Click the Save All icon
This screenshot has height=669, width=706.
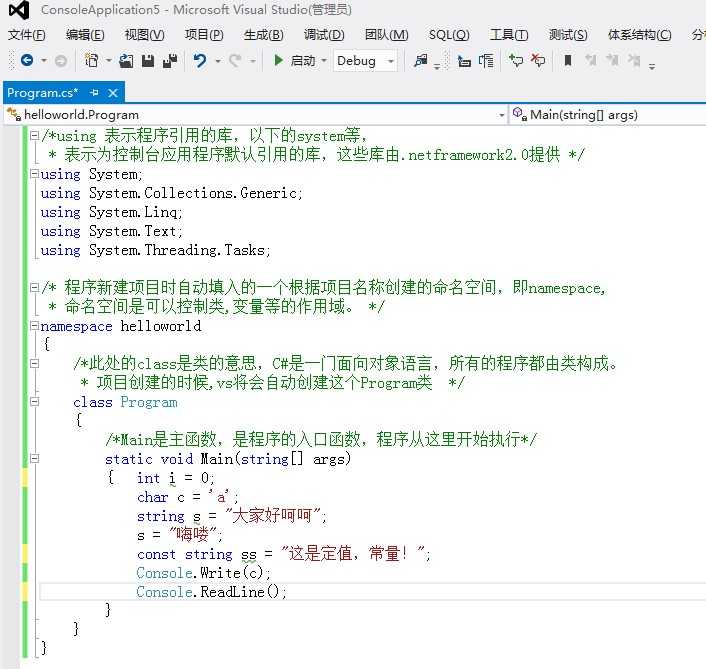tap(170, 60)
